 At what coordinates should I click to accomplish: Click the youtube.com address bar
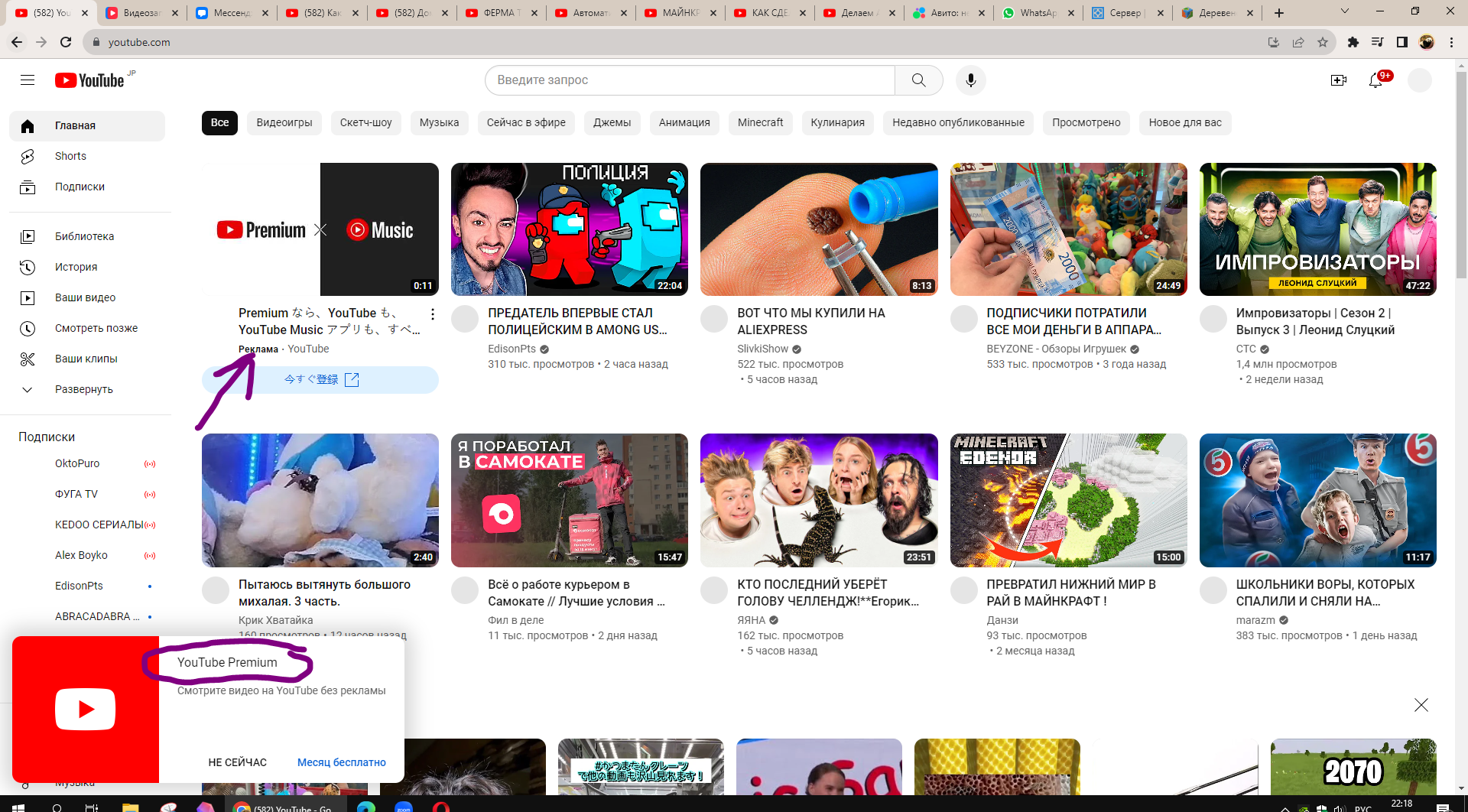pyautogui.click(x=673, y=42)
